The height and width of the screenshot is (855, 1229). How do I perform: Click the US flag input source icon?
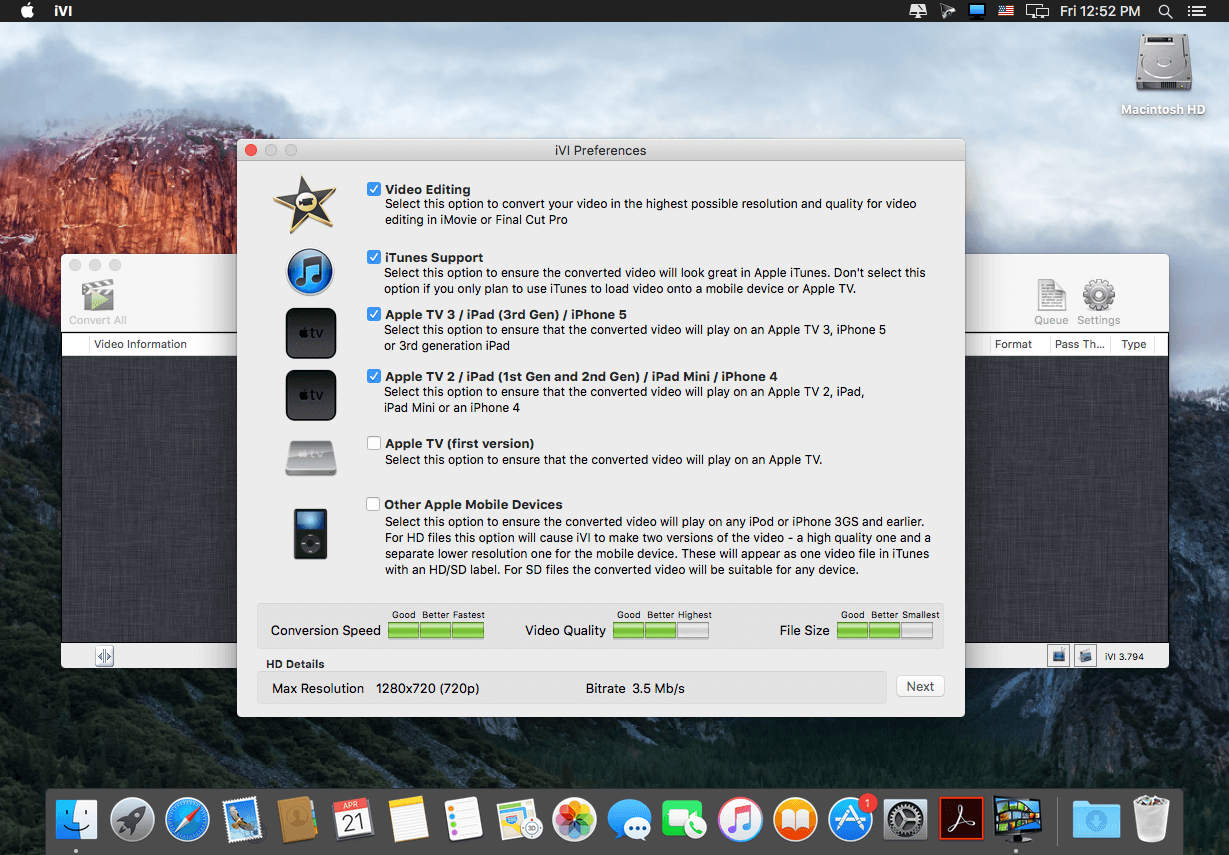point(1007,11)
